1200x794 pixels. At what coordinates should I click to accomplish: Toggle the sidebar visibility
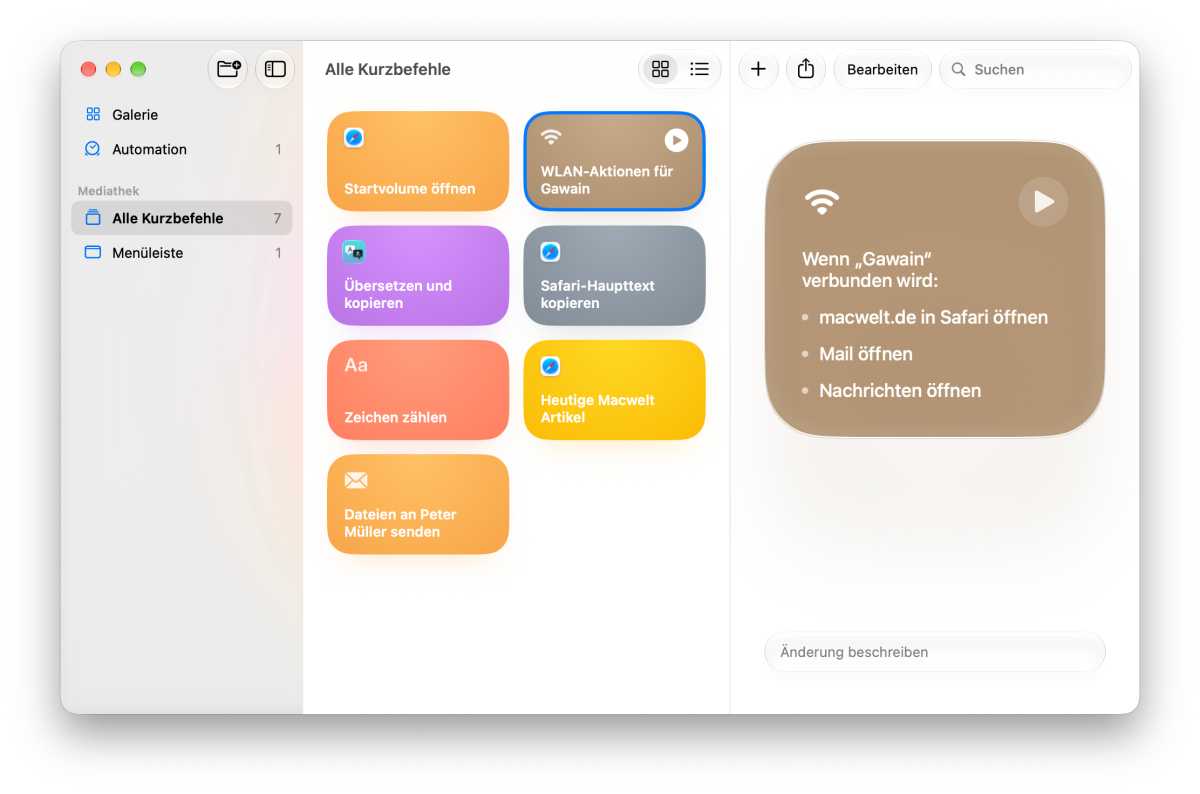tap(275, 69)
